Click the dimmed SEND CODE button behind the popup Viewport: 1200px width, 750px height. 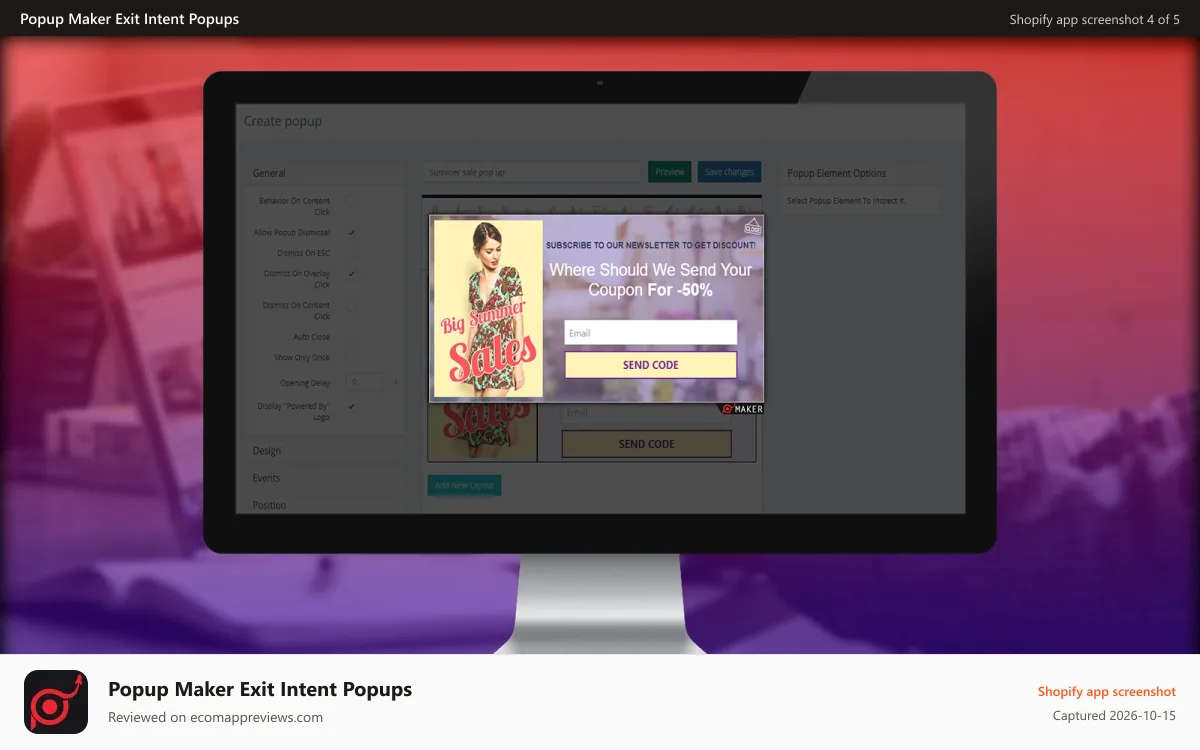coord(646,444)
